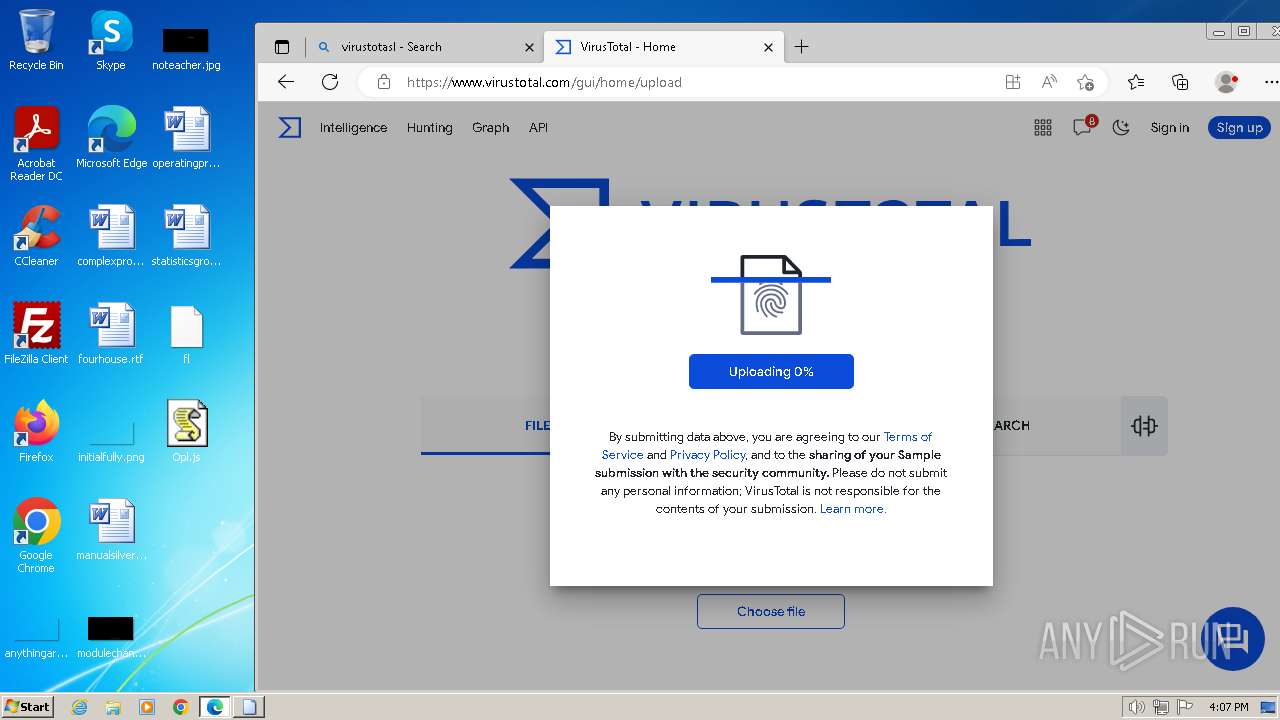Viewport: 1280px width, 720px height.
Task: Click VirusTotal logo in header
Action: click(289, 127)
